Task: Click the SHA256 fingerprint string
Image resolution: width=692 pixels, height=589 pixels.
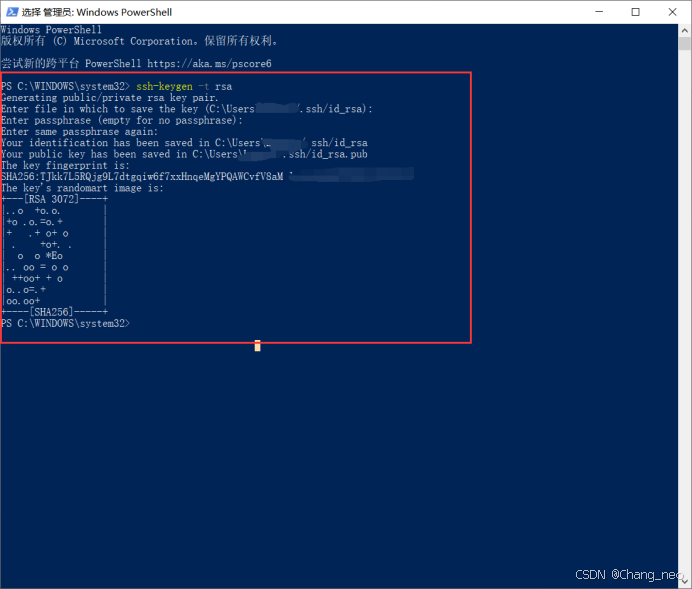Action: tap(142, 176)
